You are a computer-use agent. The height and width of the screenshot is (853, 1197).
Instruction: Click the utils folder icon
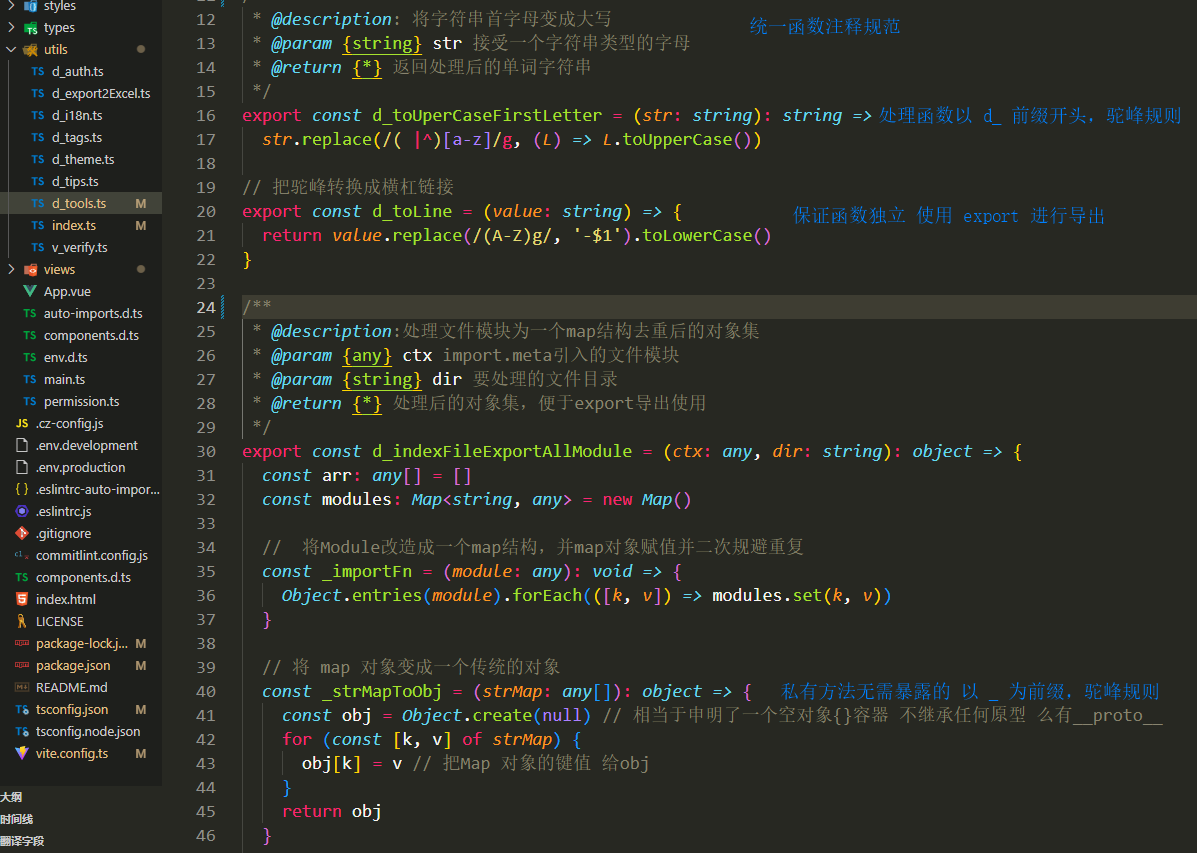(31, 50)
